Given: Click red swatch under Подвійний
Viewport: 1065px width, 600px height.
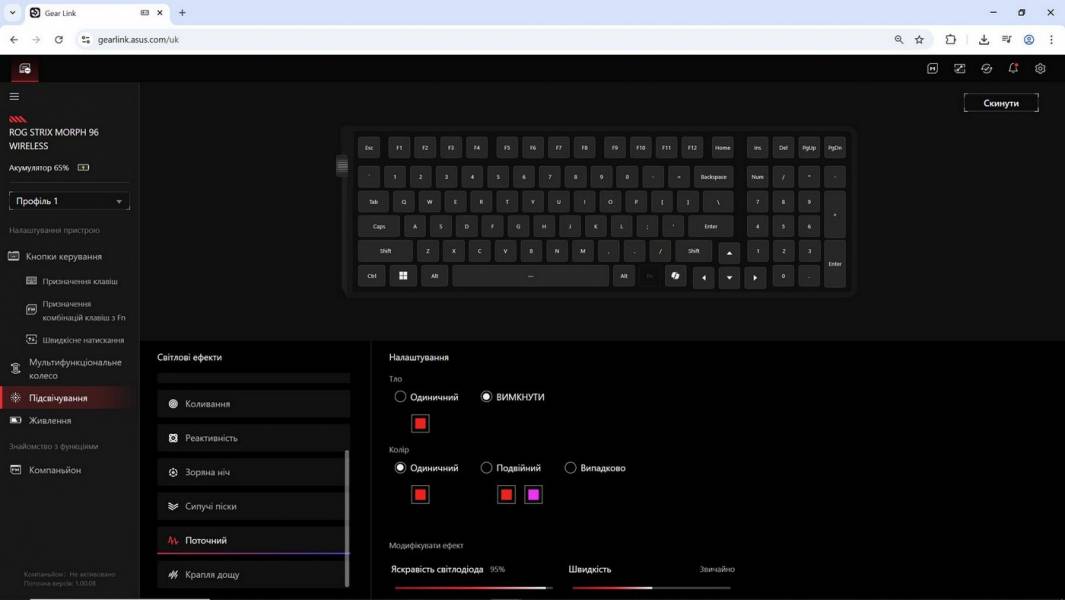Looking at the screenshot, I should pyautogui.click(x=506, y=495).
